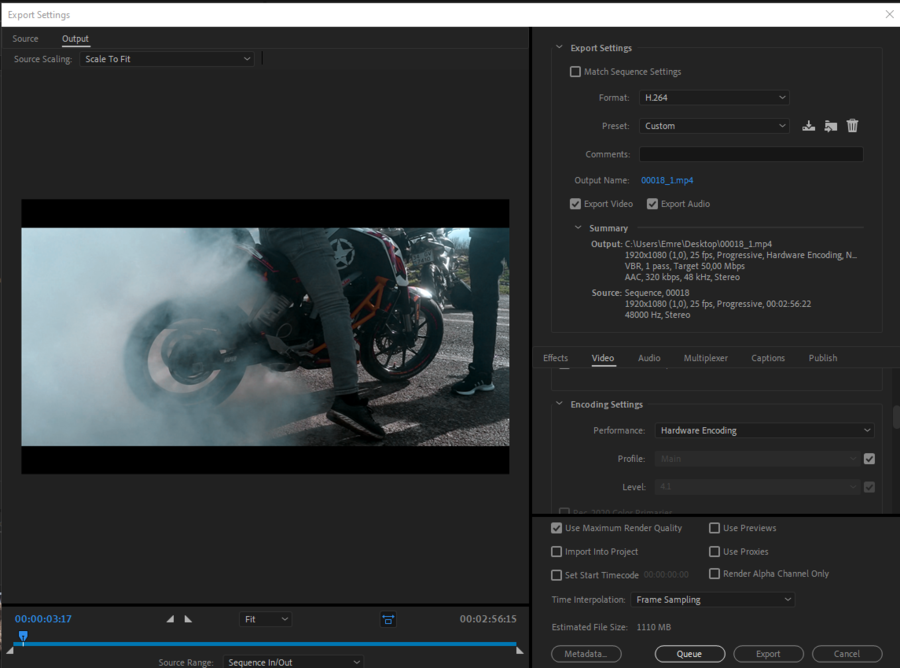Click Estimated File Size value 1110 MB

click(x=654, y=627)
